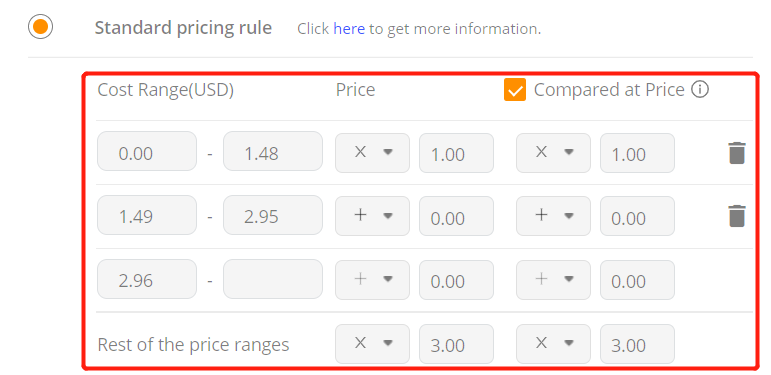Open the Price operator dropdown in first row
The height and width of the screenshot is (375, 771).
point(372,153)
